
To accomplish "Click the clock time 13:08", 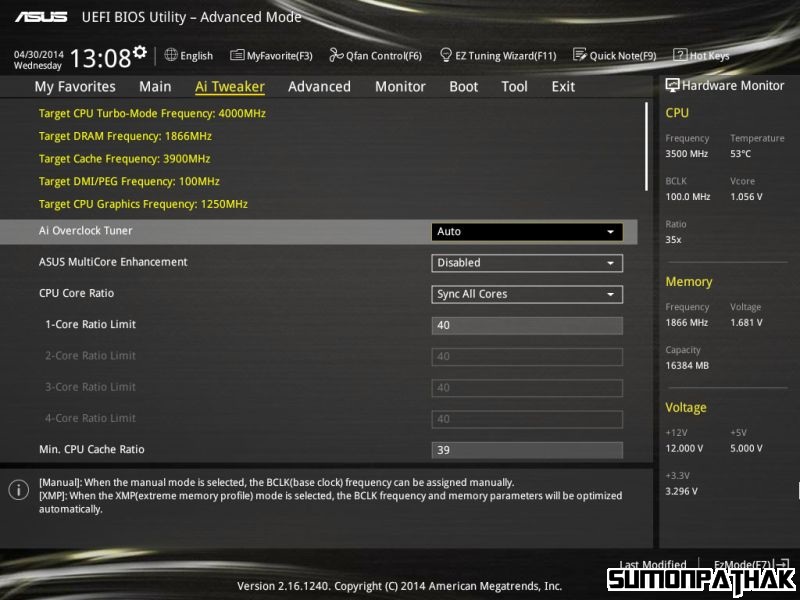I will pos(101,58).
